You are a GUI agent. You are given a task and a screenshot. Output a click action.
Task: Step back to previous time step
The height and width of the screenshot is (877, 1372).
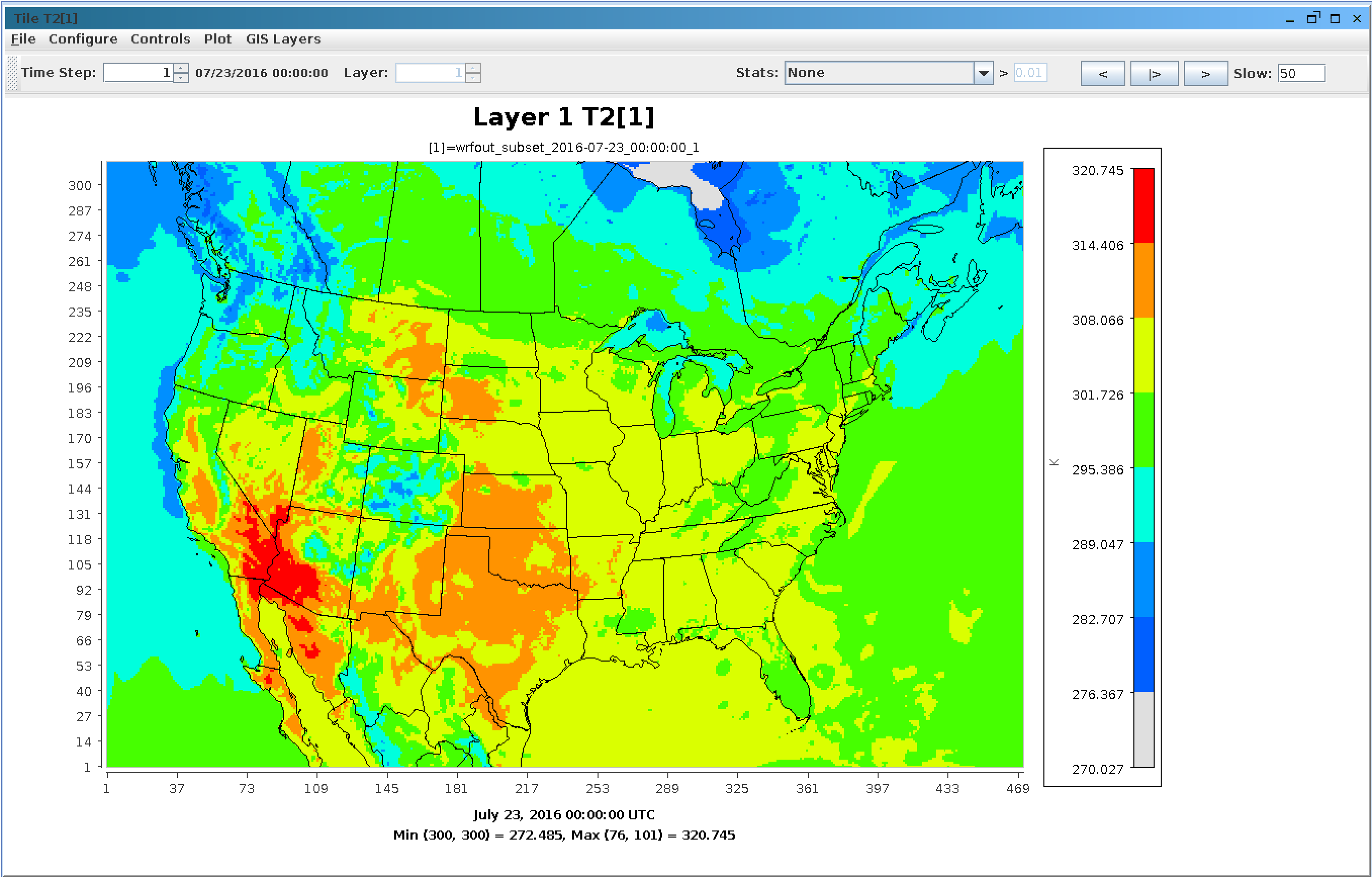1103,73
